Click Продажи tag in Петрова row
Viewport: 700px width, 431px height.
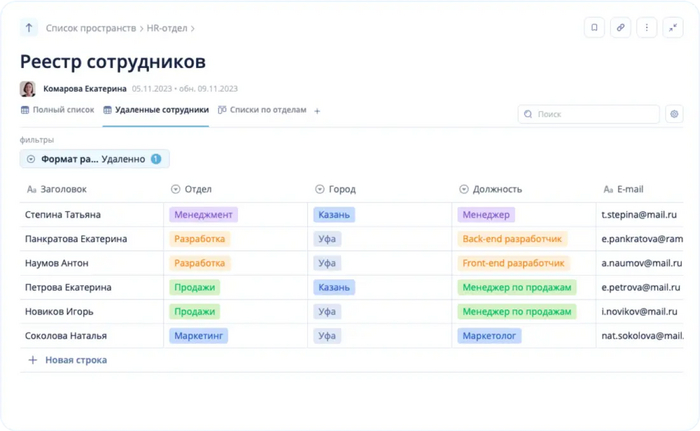[x=195, y=287]
